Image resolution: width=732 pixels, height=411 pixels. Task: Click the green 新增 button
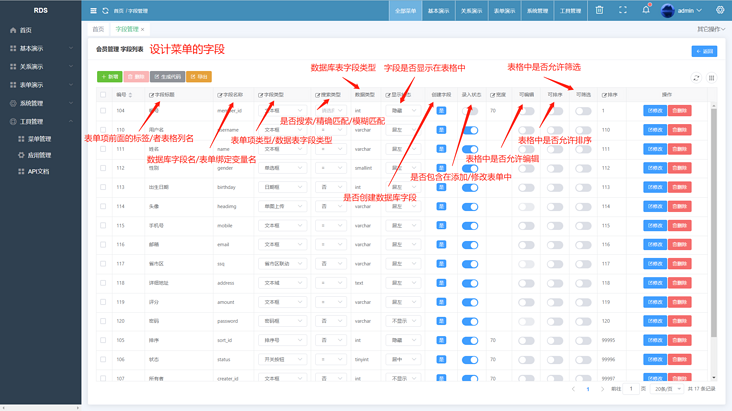tap(110, 77)
